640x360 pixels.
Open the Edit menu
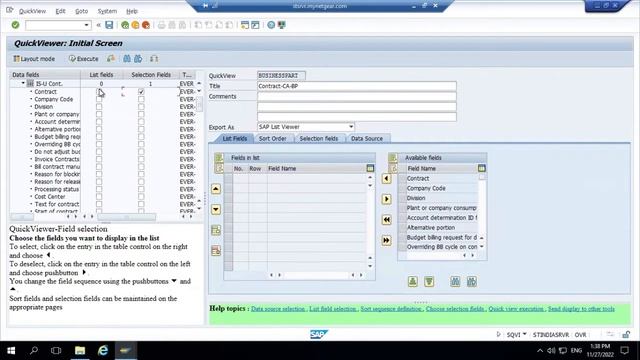point(60,11)
